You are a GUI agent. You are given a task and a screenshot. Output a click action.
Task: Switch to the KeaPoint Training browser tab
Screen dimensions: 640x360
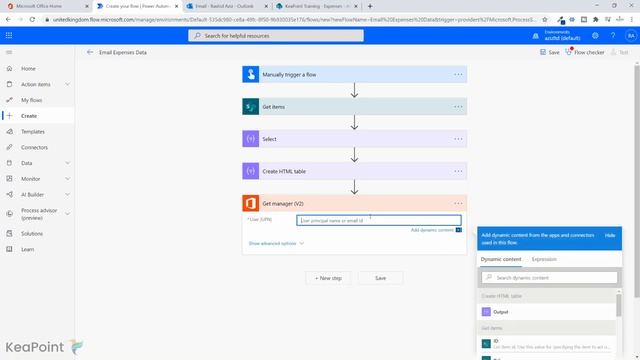tap(317, 6)
